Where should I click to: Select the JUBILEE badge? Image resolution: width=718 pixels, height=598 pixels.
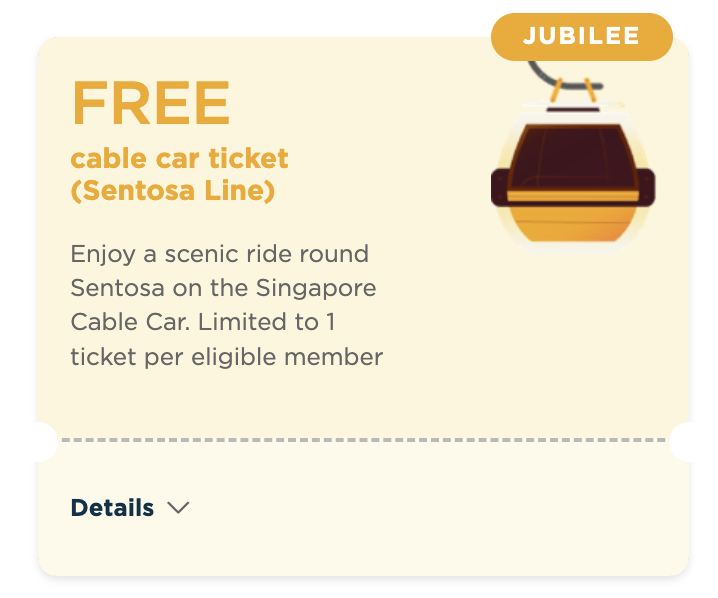581,37
